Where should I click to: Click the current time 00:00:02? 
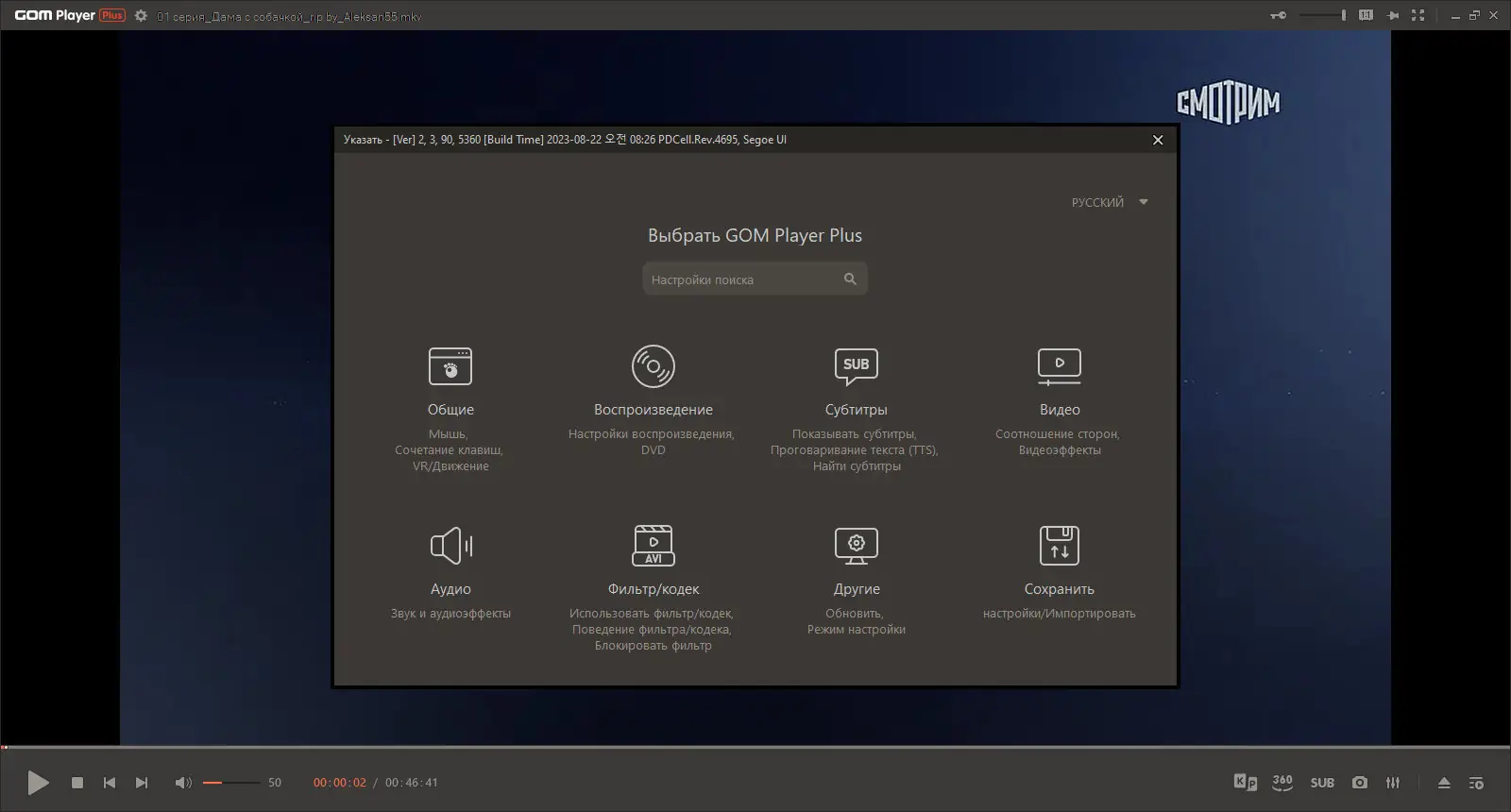tap(340, 783)
